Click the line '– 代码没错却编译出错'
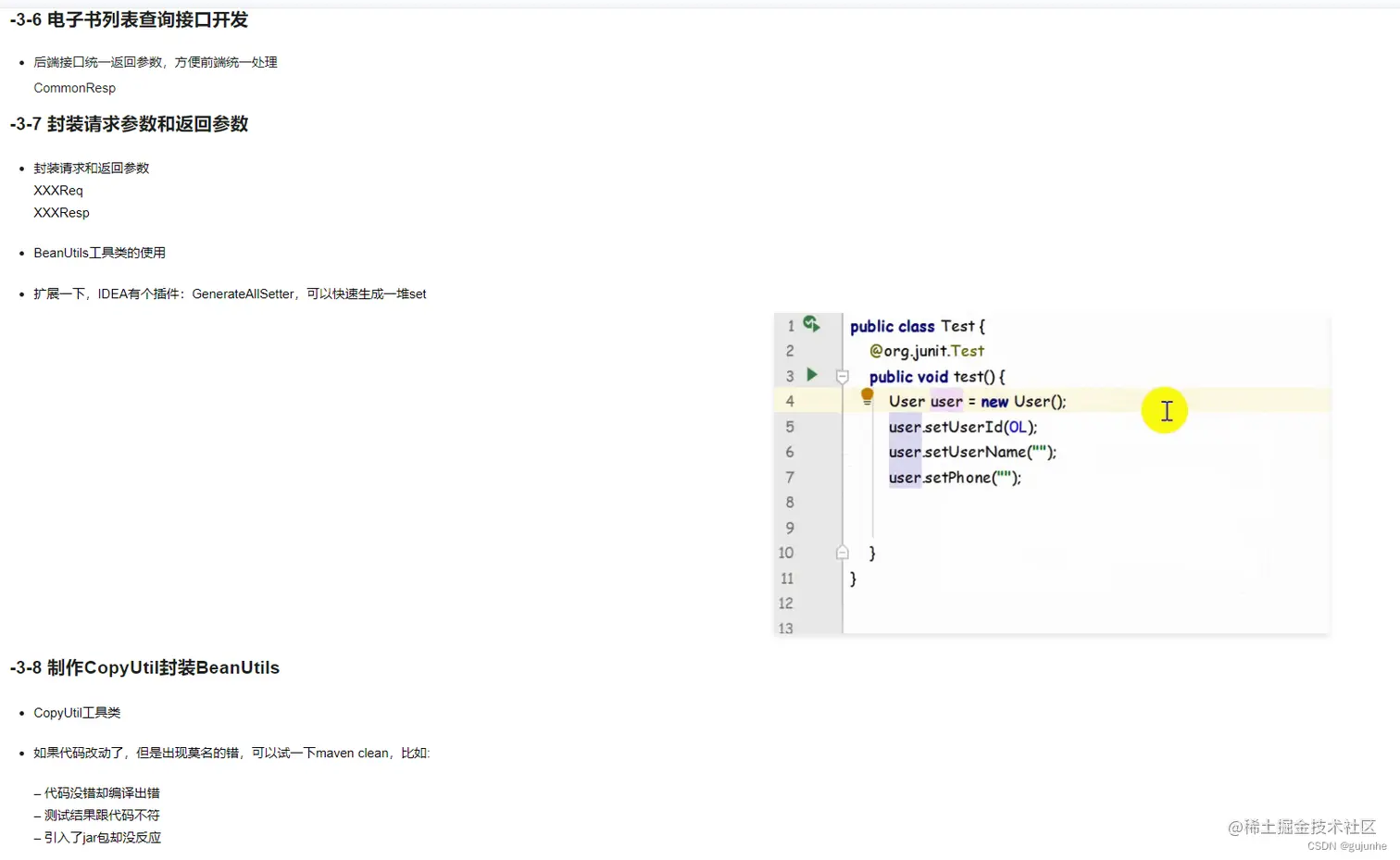The height and width of the screenshot is (860, 1400). 97,792
